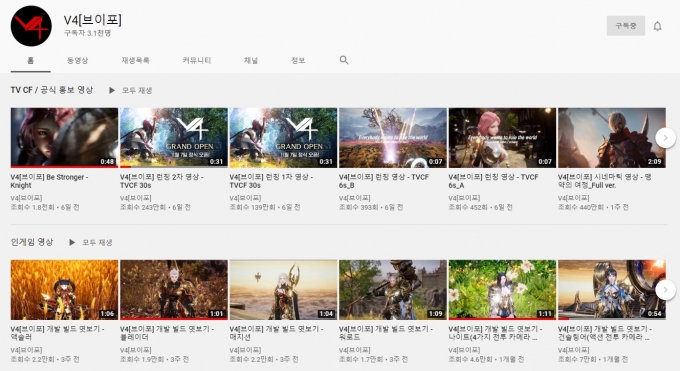Open the 정보 tab

pos(298,60)
